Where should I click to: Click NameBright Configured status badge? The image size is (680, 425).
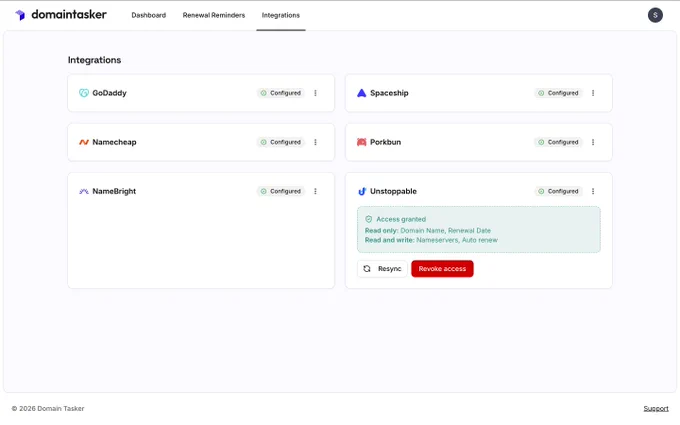[281, 191]
